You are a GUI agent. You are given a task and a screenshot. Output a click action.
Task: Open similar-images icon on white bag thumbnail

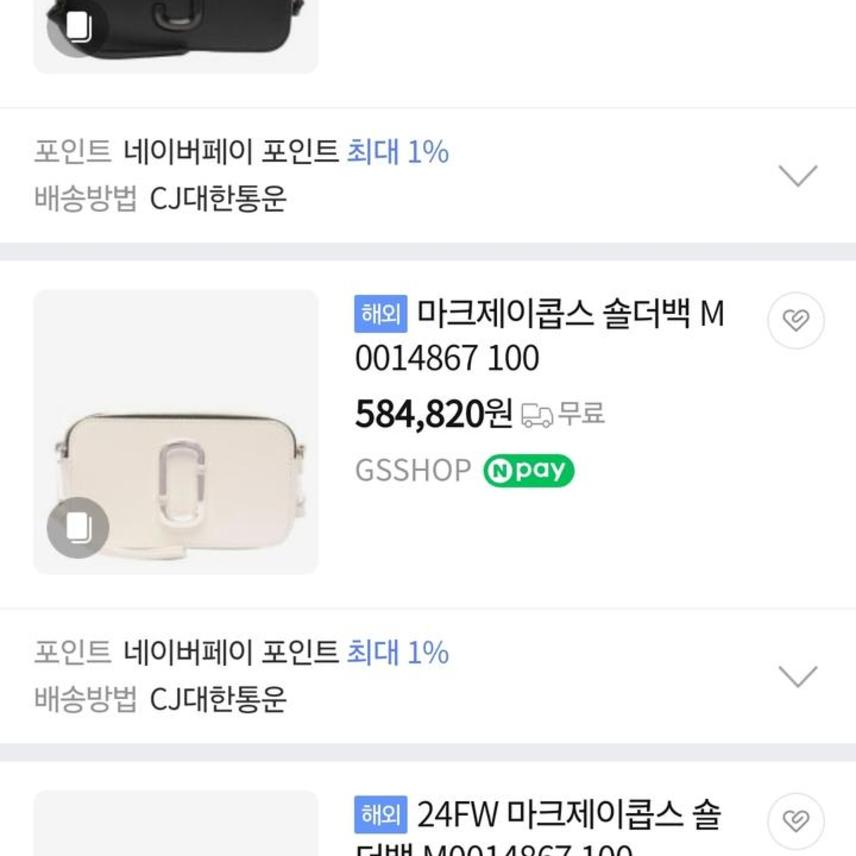pos(78,527)
